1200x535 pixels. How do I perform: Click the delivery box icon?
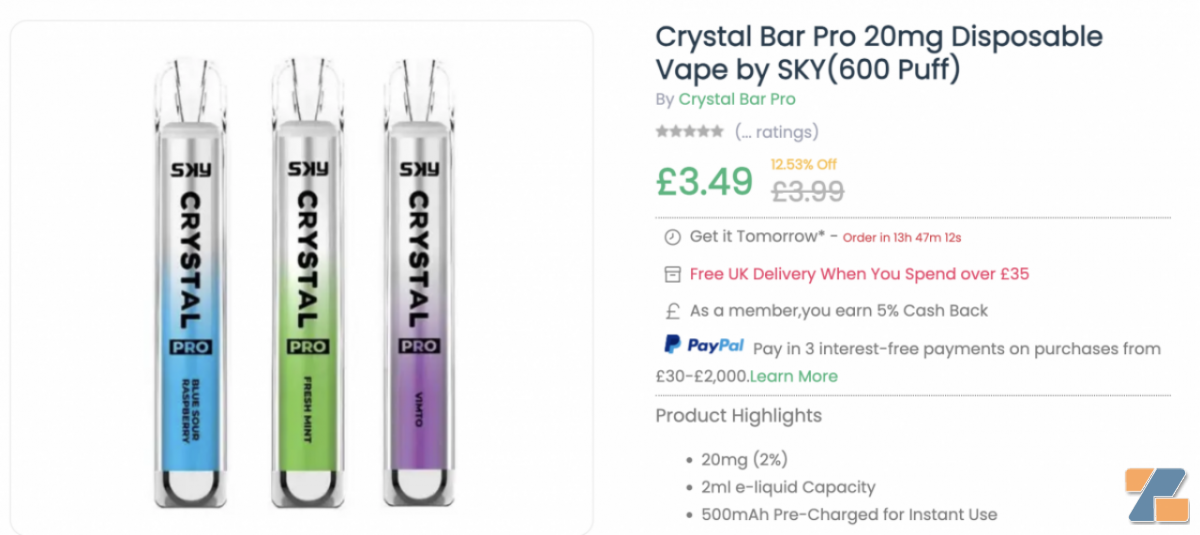point(672,274)
